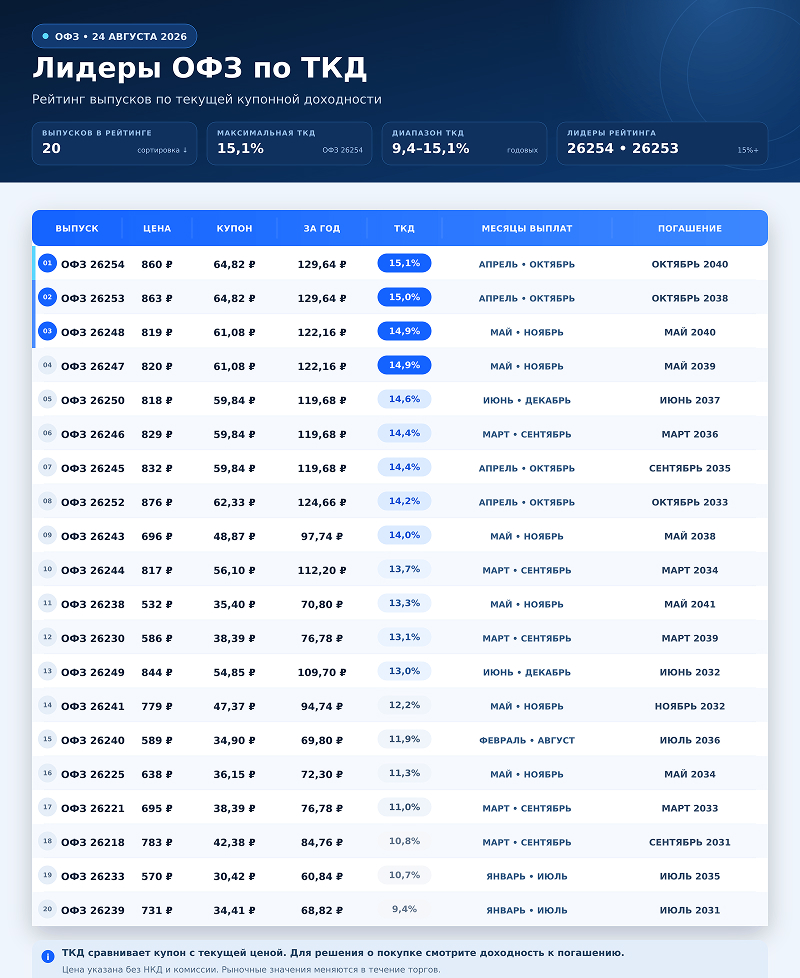The width and height of the screenshot is (800, 978).
Task: Click the info icon in footer note
Action: click(47, 956)
